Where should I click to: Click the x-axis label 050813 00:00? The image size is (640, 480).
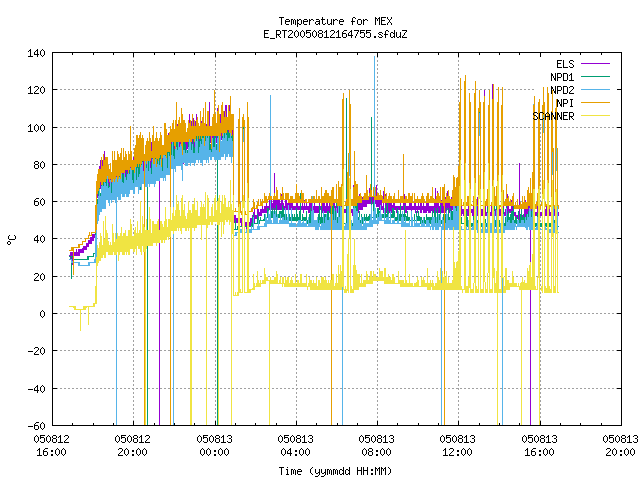pyautogui.click(x=214, y=446)
